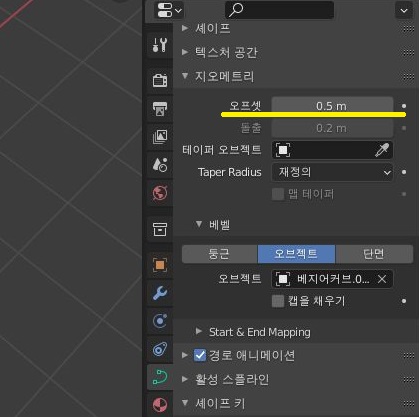Viewport: 419px width, 417px height.
Task: Open the Physics properties tab
Action: [160, 321]
